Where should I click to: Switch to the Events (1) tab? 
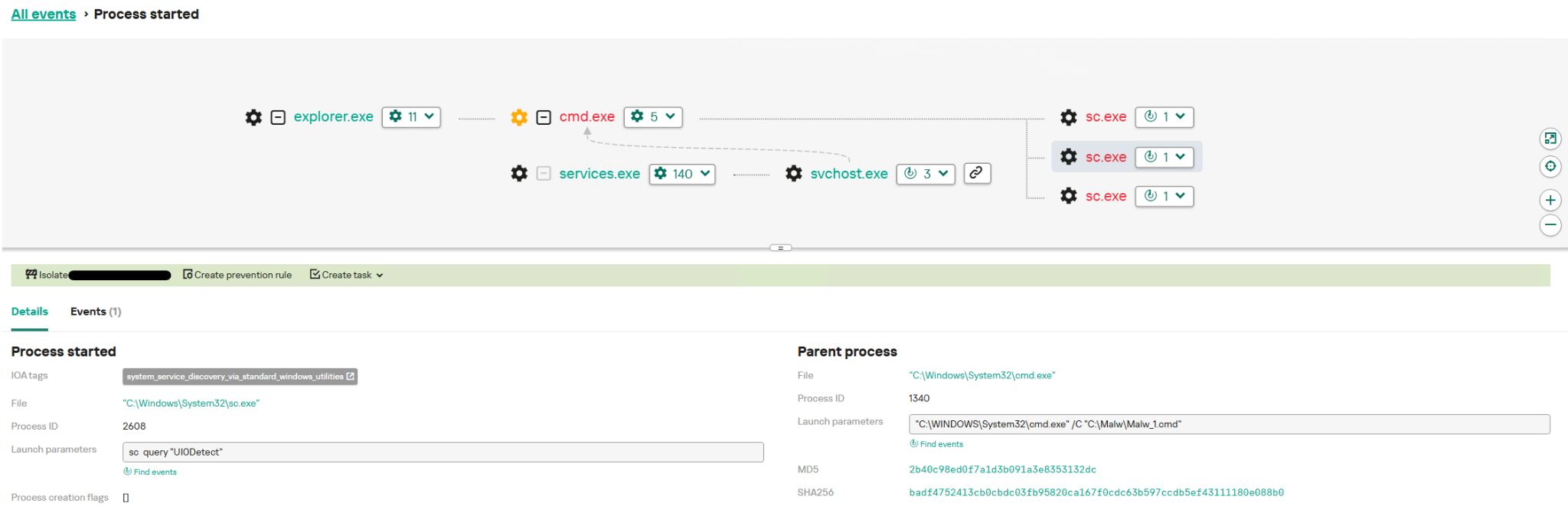(96, 312)
